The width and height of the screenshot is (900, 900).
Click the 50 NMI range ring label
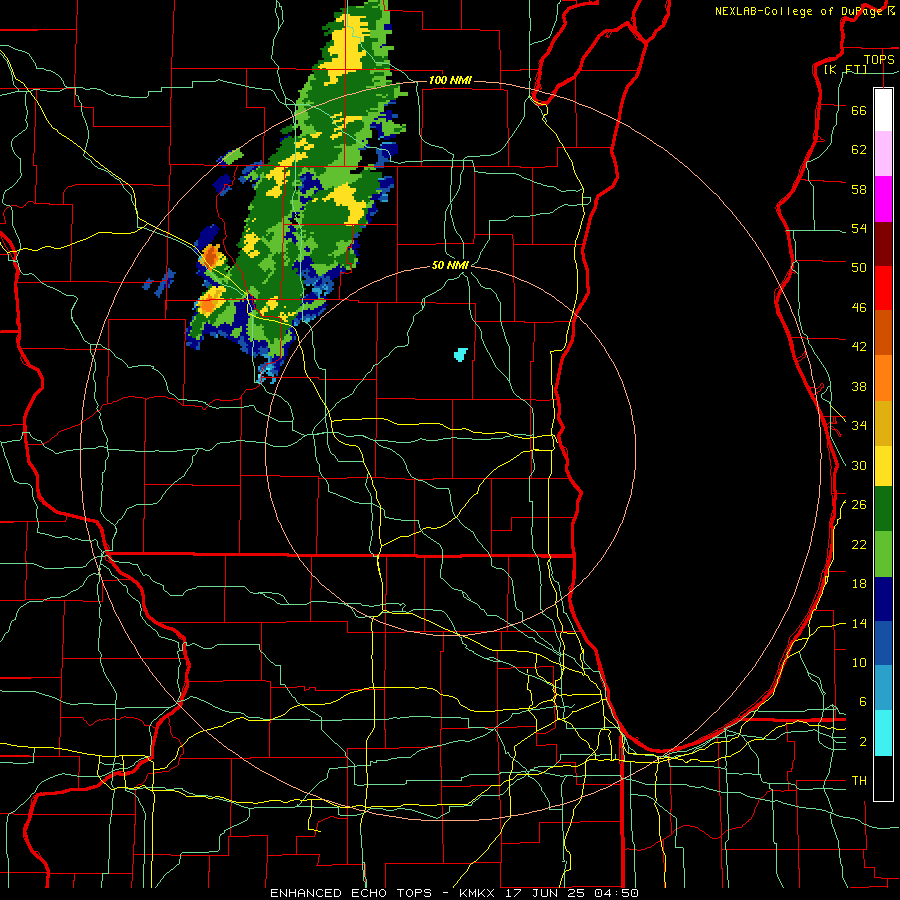[x=450, y=265]
